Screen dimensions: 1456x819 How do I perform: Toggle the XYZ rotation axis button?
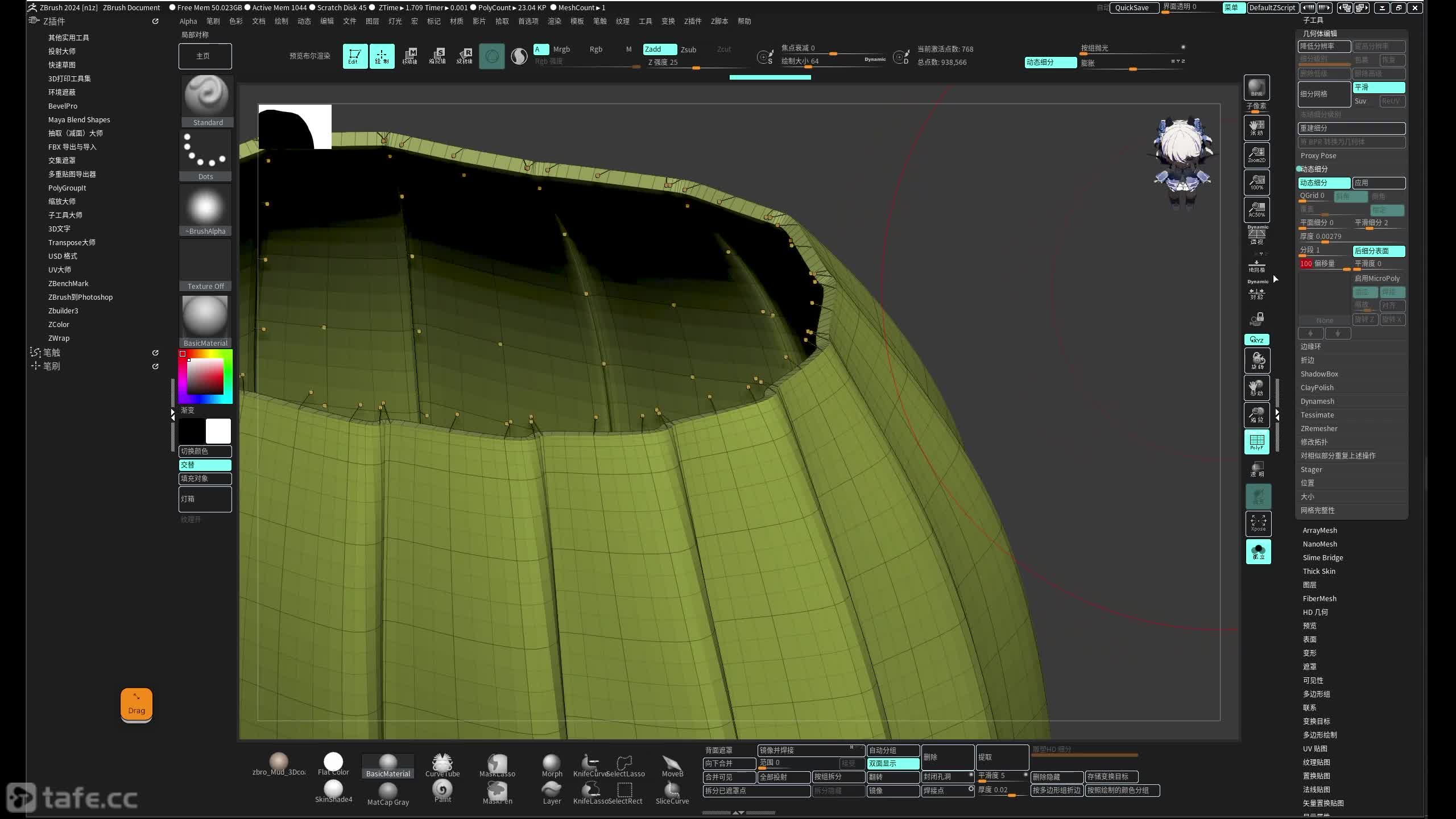click(1256, 340)
